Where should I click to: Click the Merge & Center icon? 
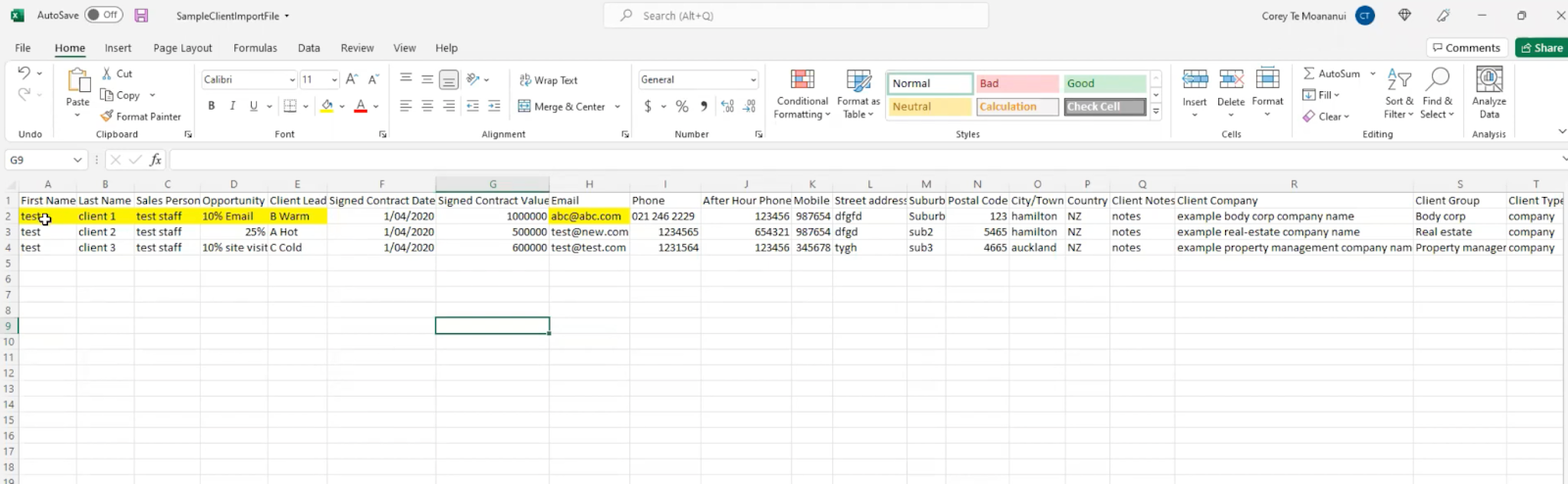coord(524,107)
